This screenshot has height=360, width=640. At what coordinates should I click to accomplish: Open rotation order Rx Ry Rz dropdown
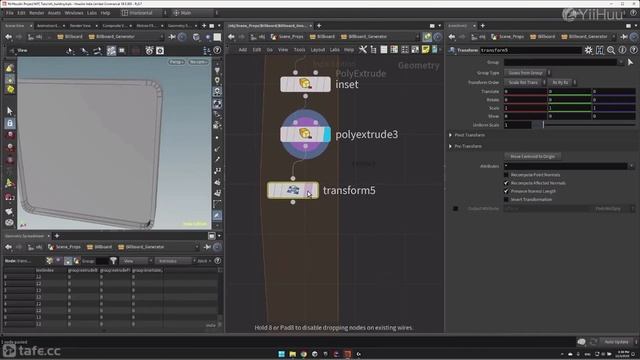562,82
